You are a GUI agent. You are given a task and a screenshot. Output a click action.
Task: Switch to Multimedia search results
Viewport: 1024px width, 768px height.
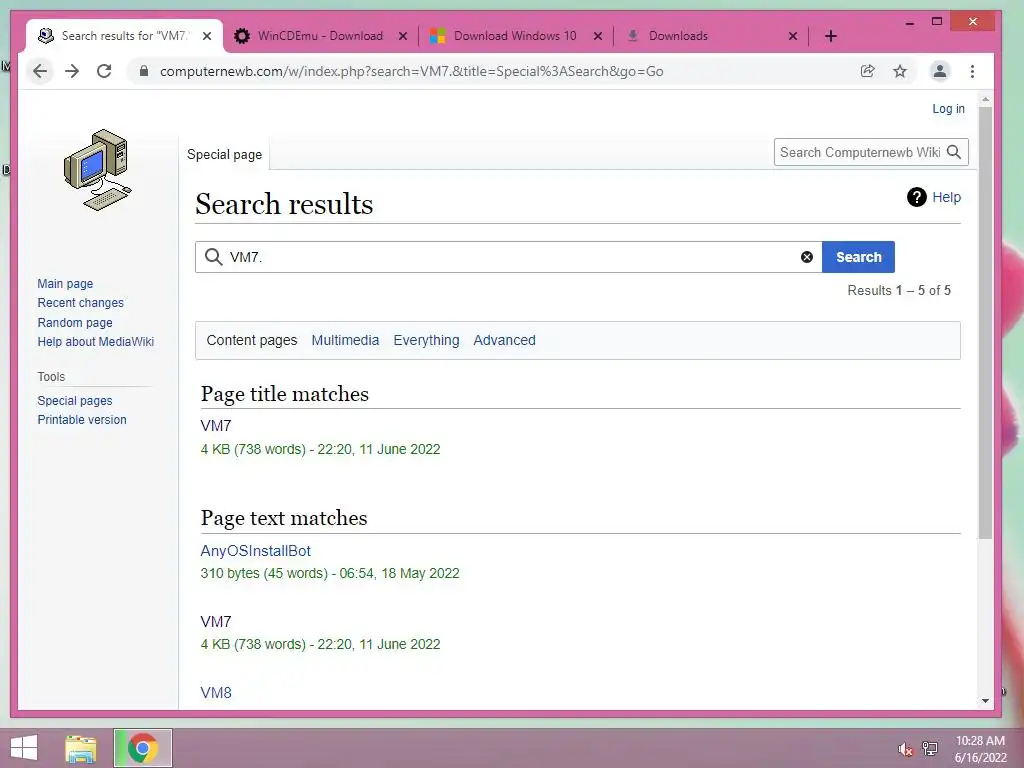345,340
